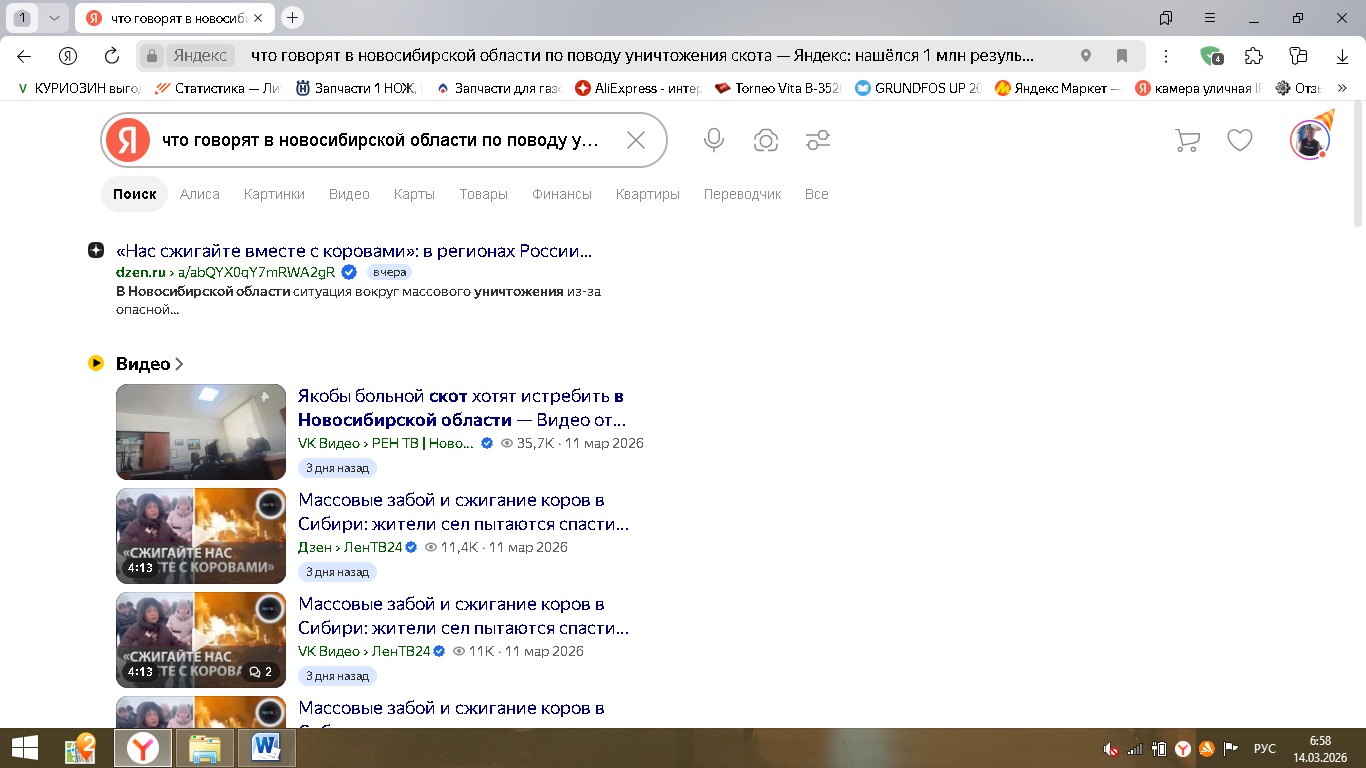Open File Explorer in the taskbar
Screen dimensions: 1366x768
tap(205, 748)
